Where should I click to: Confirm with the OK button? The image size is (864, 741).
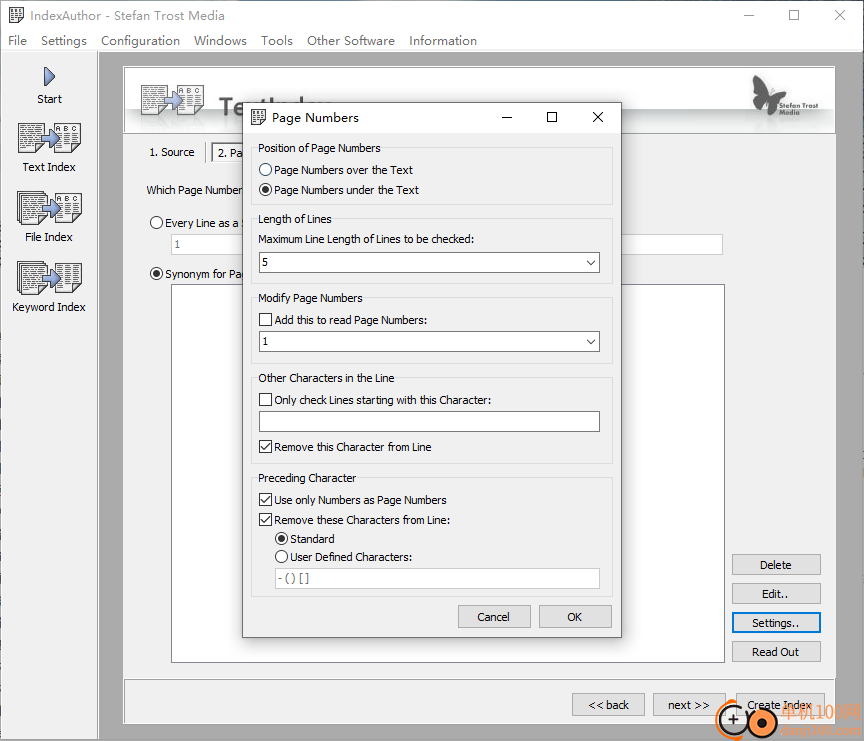point(575,616)
